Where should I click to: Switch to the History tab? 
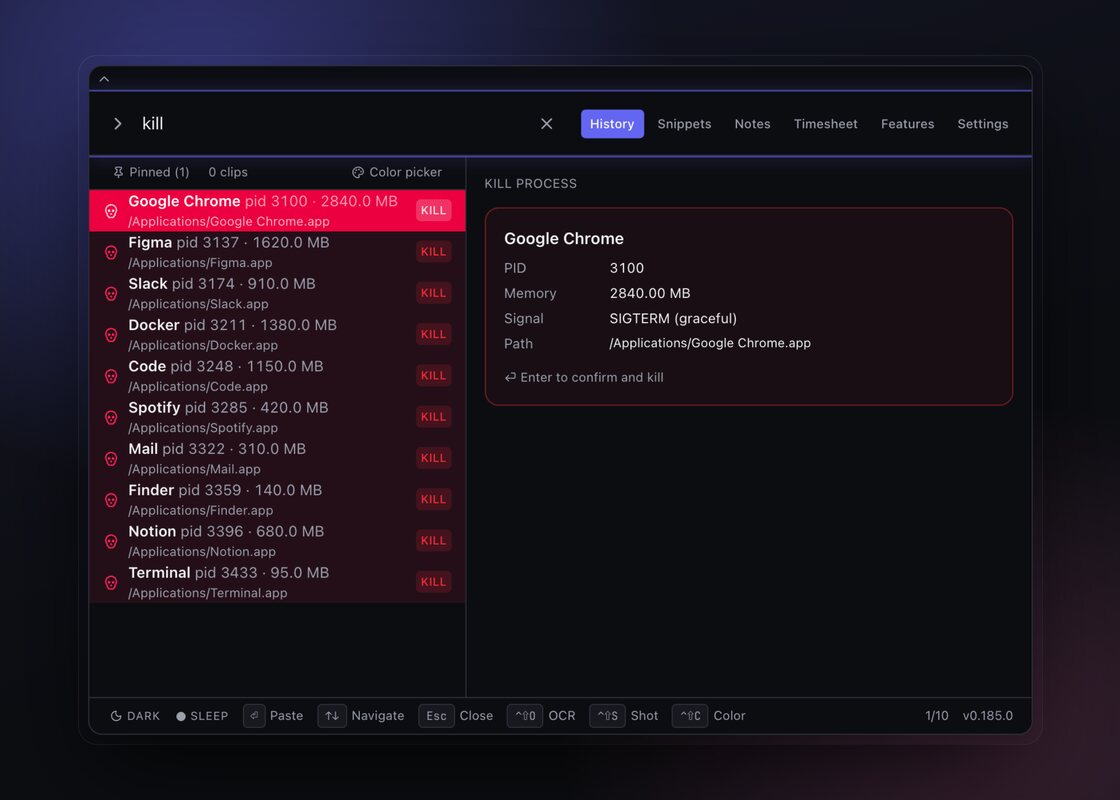click(612, 124)
